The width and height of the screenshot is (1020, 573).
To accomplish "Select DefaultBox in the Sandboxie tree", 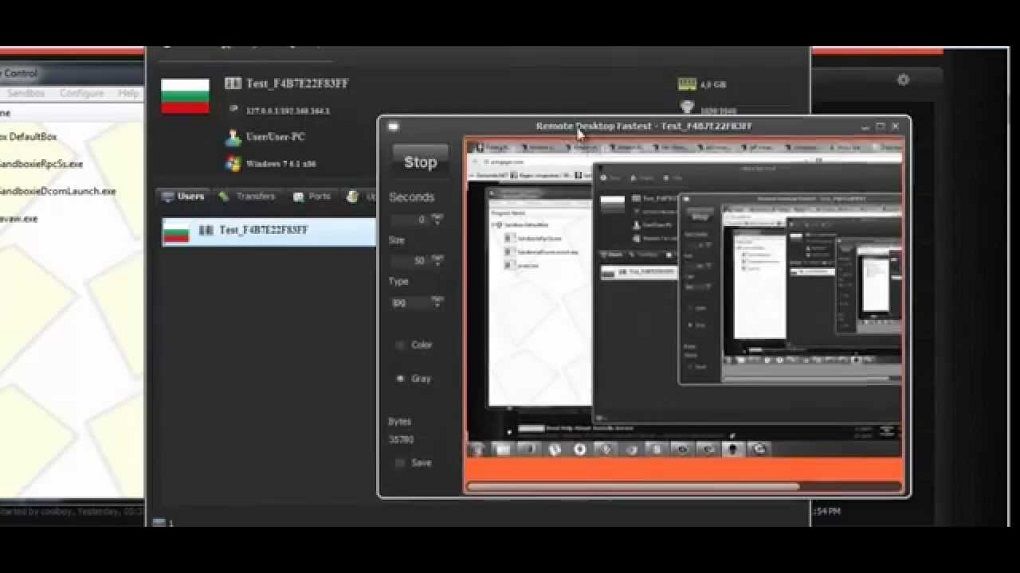I will coord(29,137).
